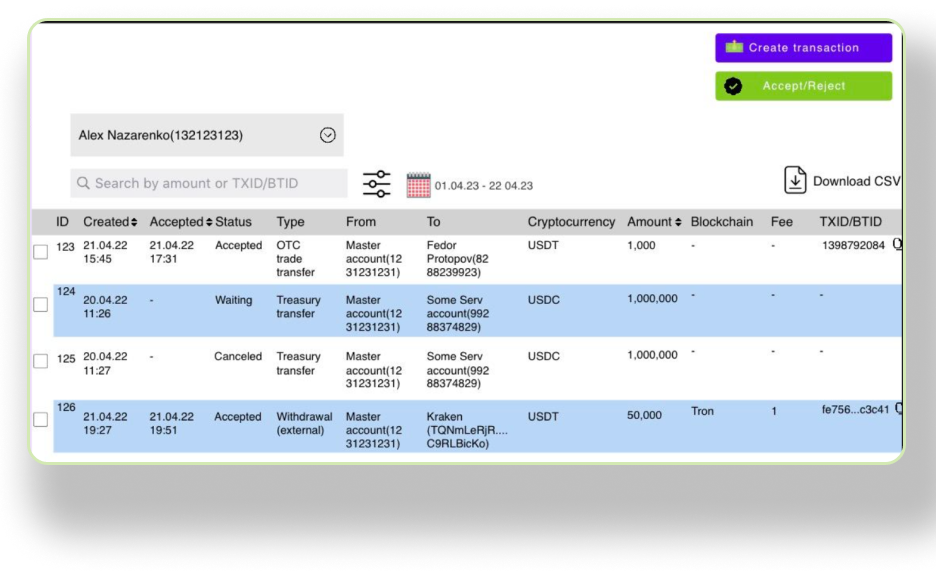
Task: Click the Withdrawal (external) type cell
Action: click(x=304, y=423)
